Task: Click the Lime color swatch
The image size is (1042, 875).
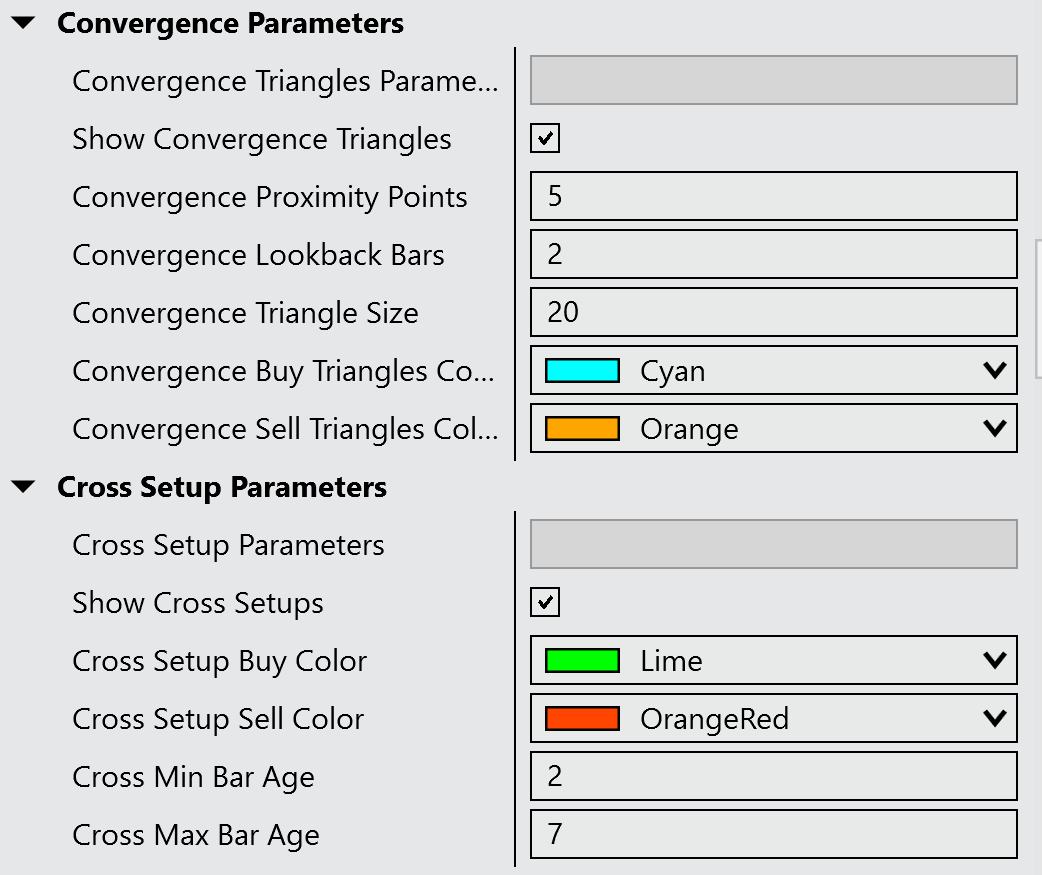Action: pyautogui.click(x=582, y=661)
